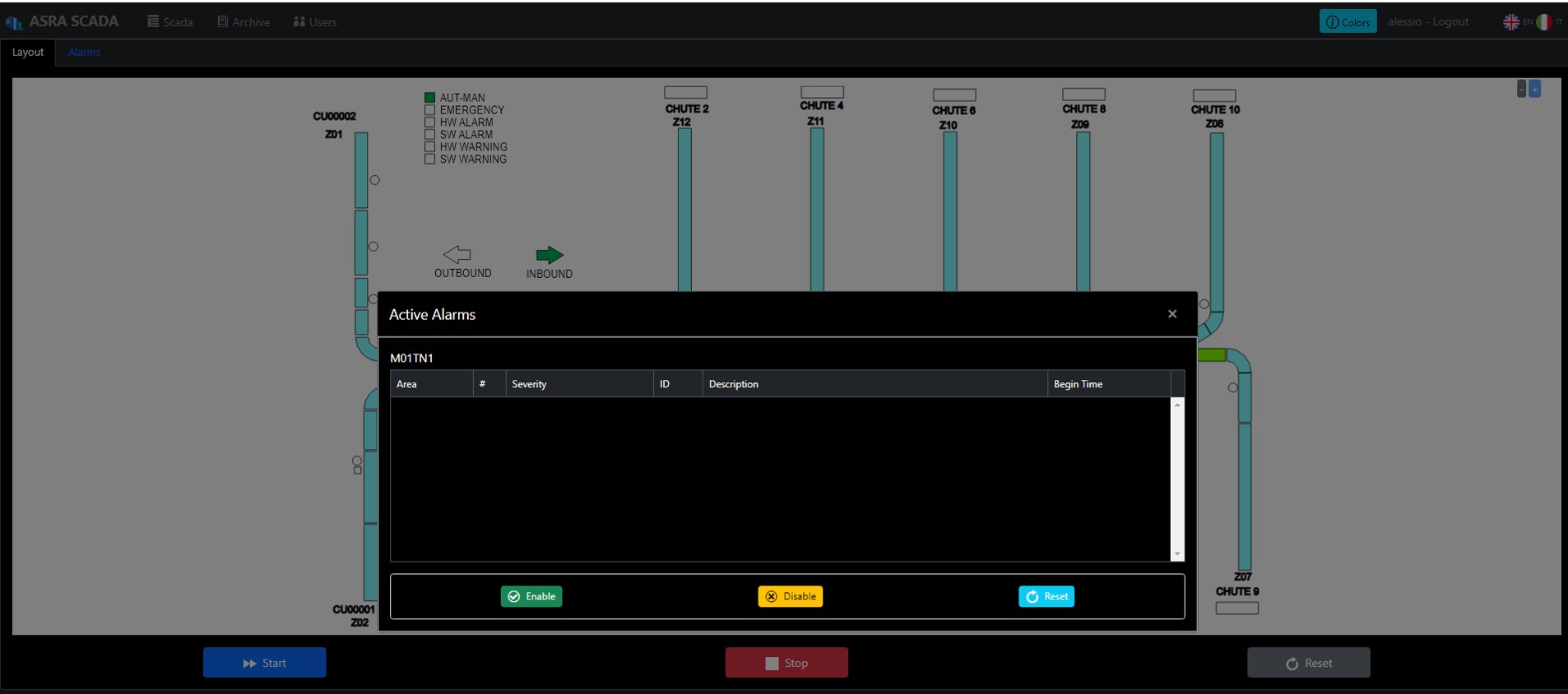Click Reset in Active Alarms dialog

[x=1046, y=596]
